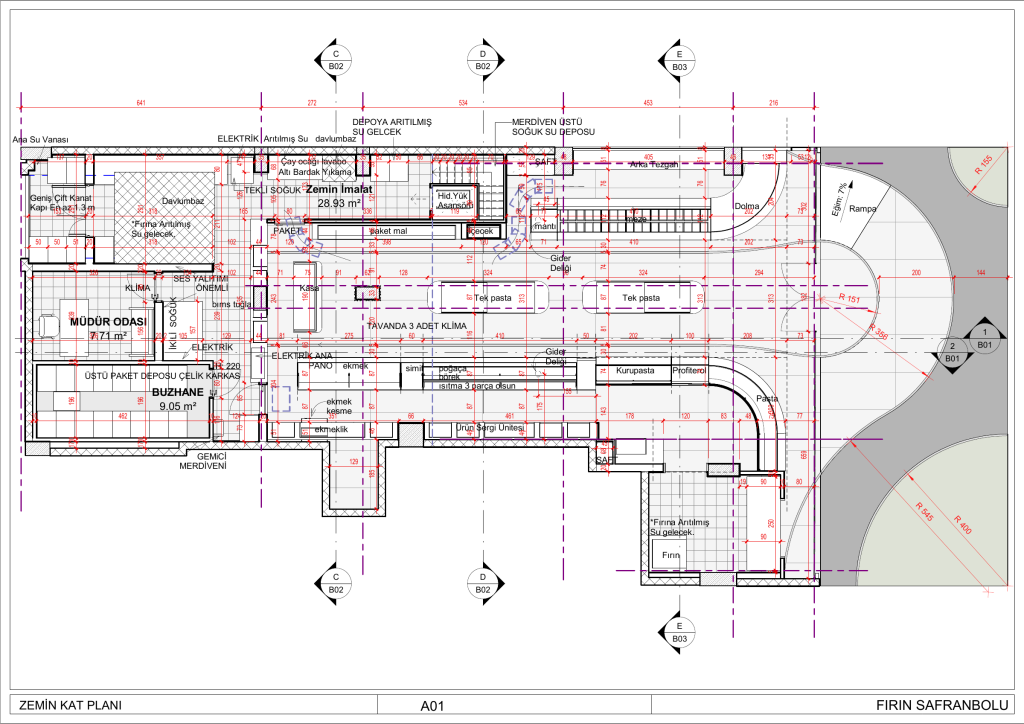Click the 9.05 m² area value

pyautogui.click(x=178, y=406)
